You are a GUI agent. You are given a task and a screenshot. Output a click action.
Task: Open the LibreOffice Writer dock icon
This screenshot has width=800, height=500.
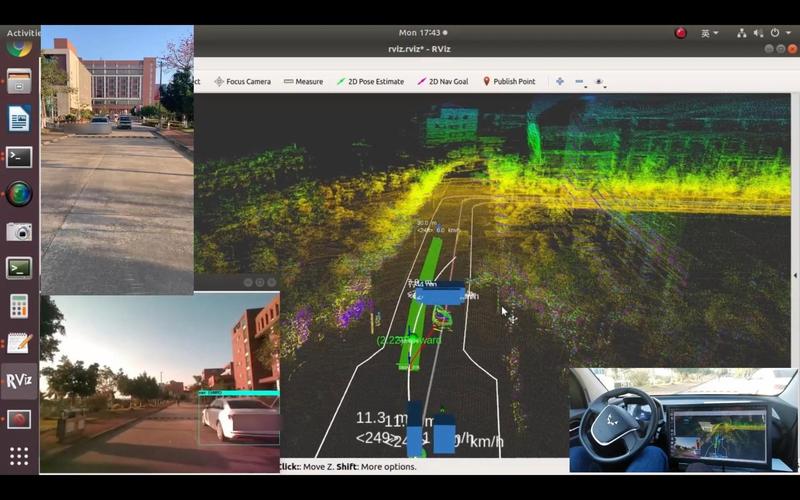[19, 119]
